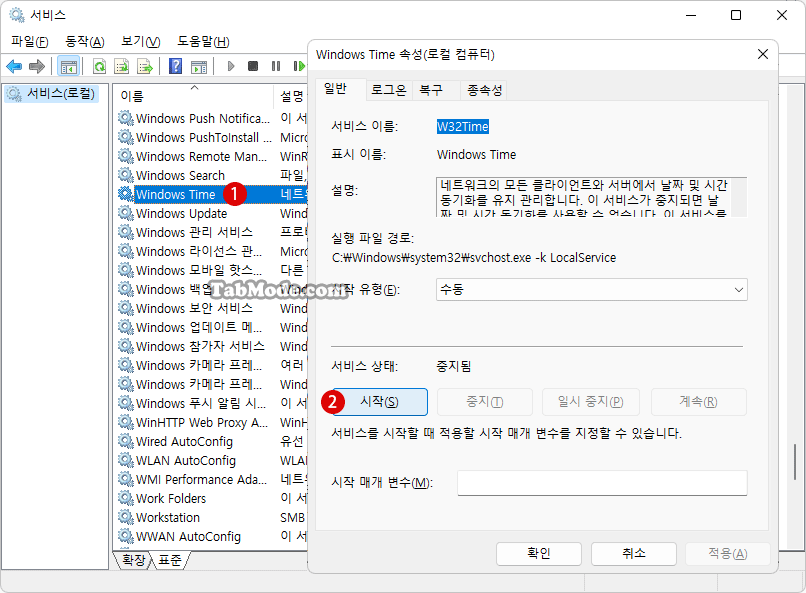Switch to the 확장 view tab
Image resolution: width=806 pixels, height=593 pixels.
pos(134,560)
